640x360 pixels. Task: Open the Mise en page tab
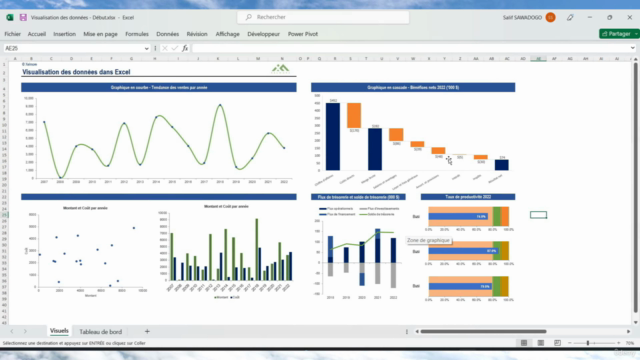coord(100,34)
